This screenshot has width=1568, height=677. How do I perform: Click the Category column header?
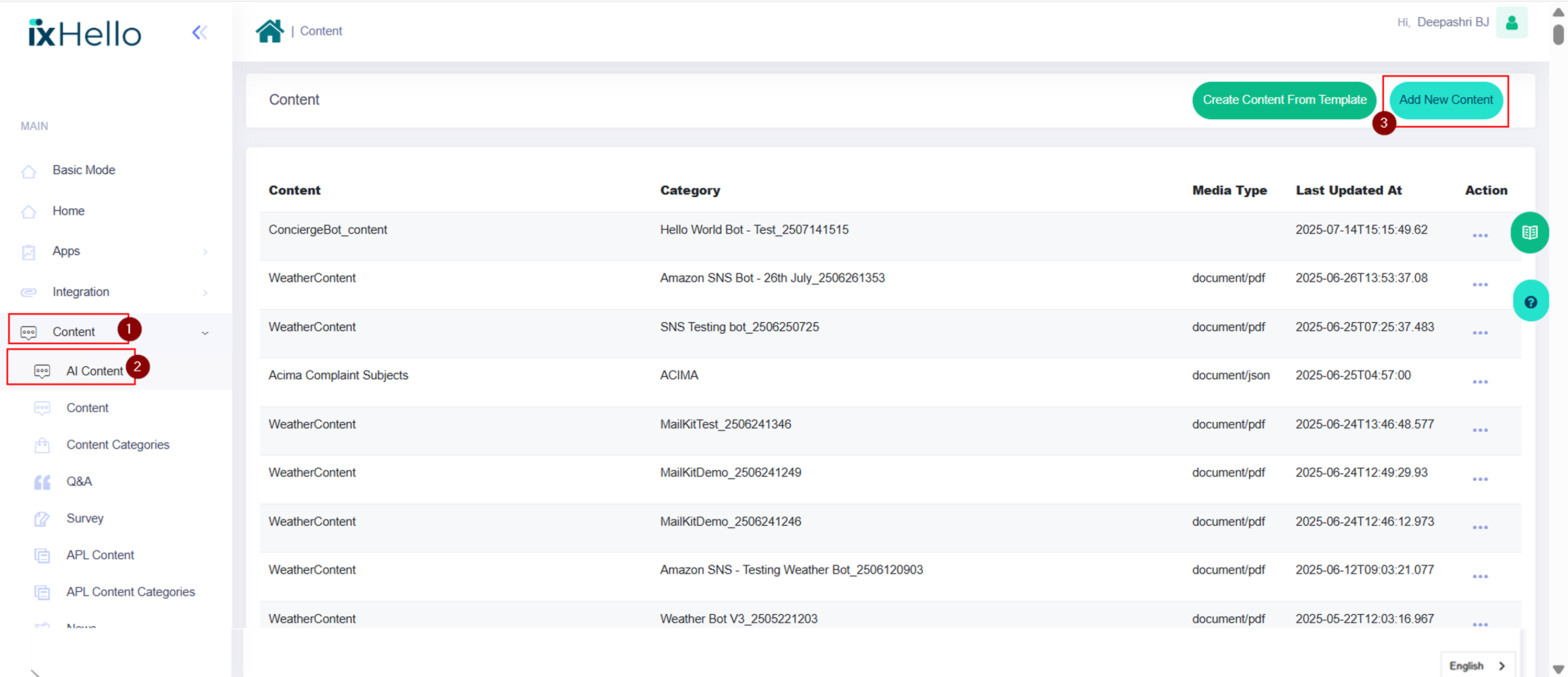[690, 190]
